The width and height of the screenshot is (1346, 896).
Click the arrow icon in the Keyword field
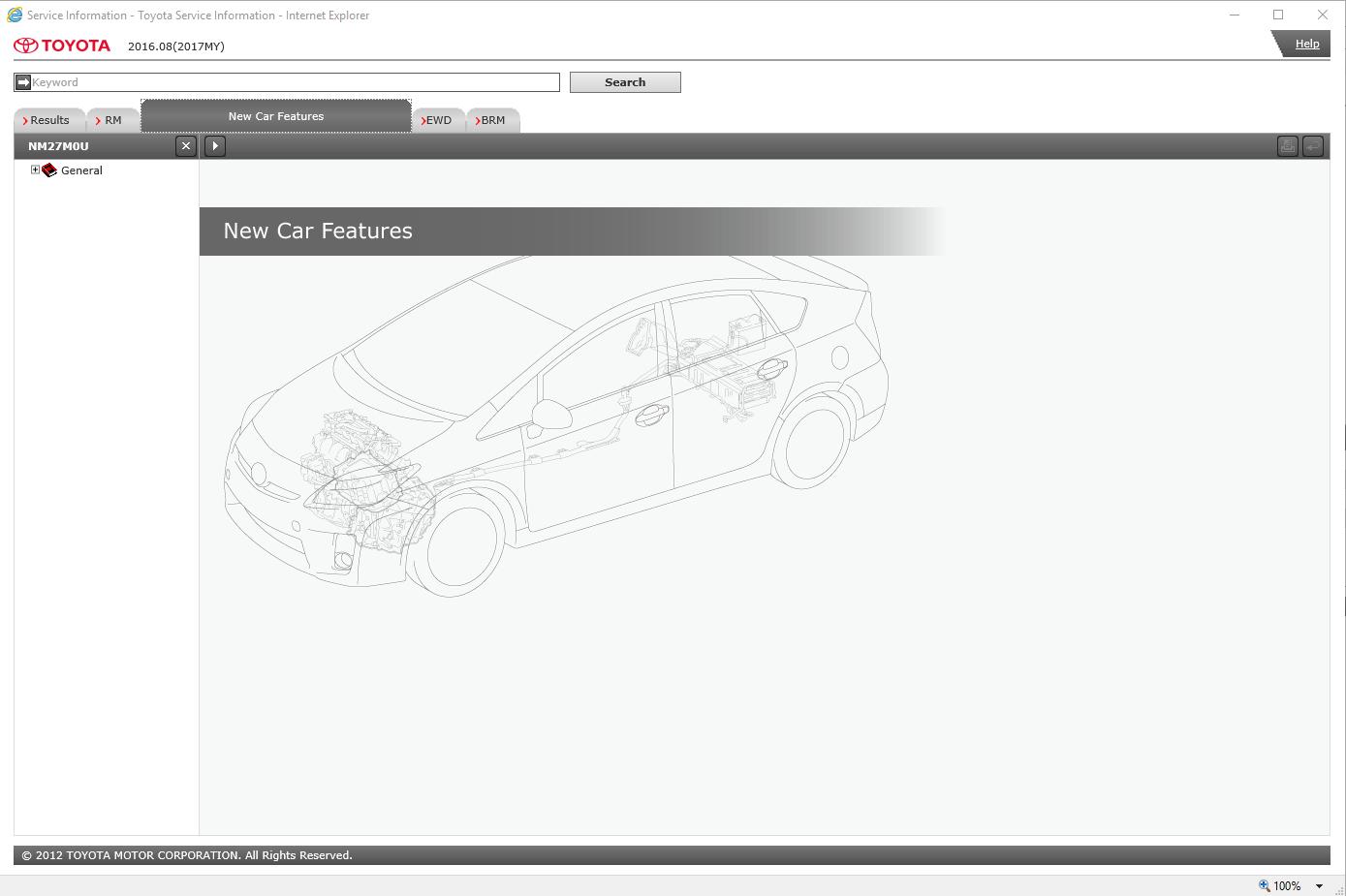tap(23, 82)
